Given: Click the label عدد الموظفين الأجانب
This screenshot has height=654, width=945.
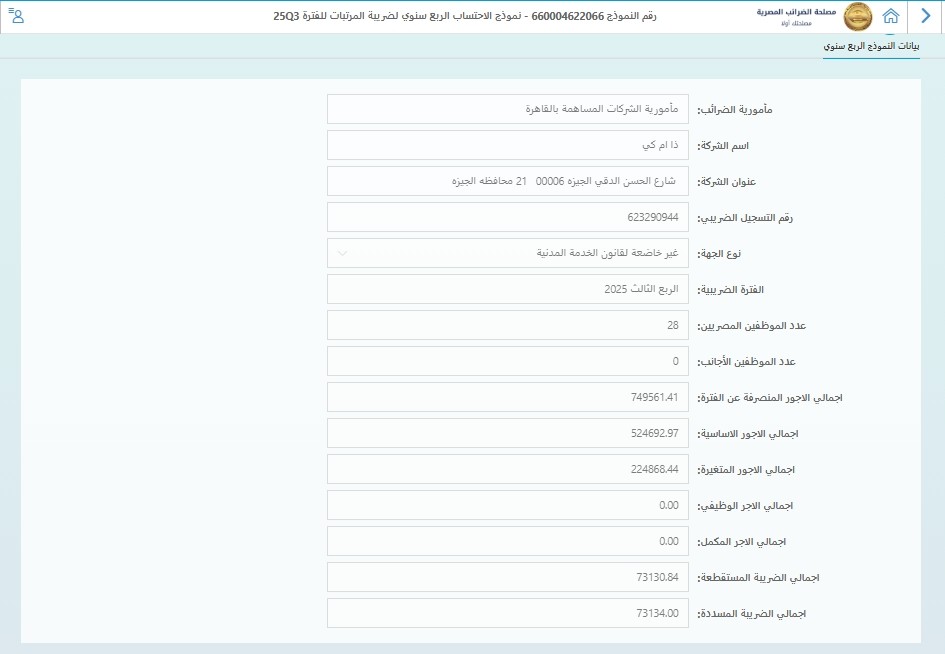Looking at the screenshot, I should [746, 362].
